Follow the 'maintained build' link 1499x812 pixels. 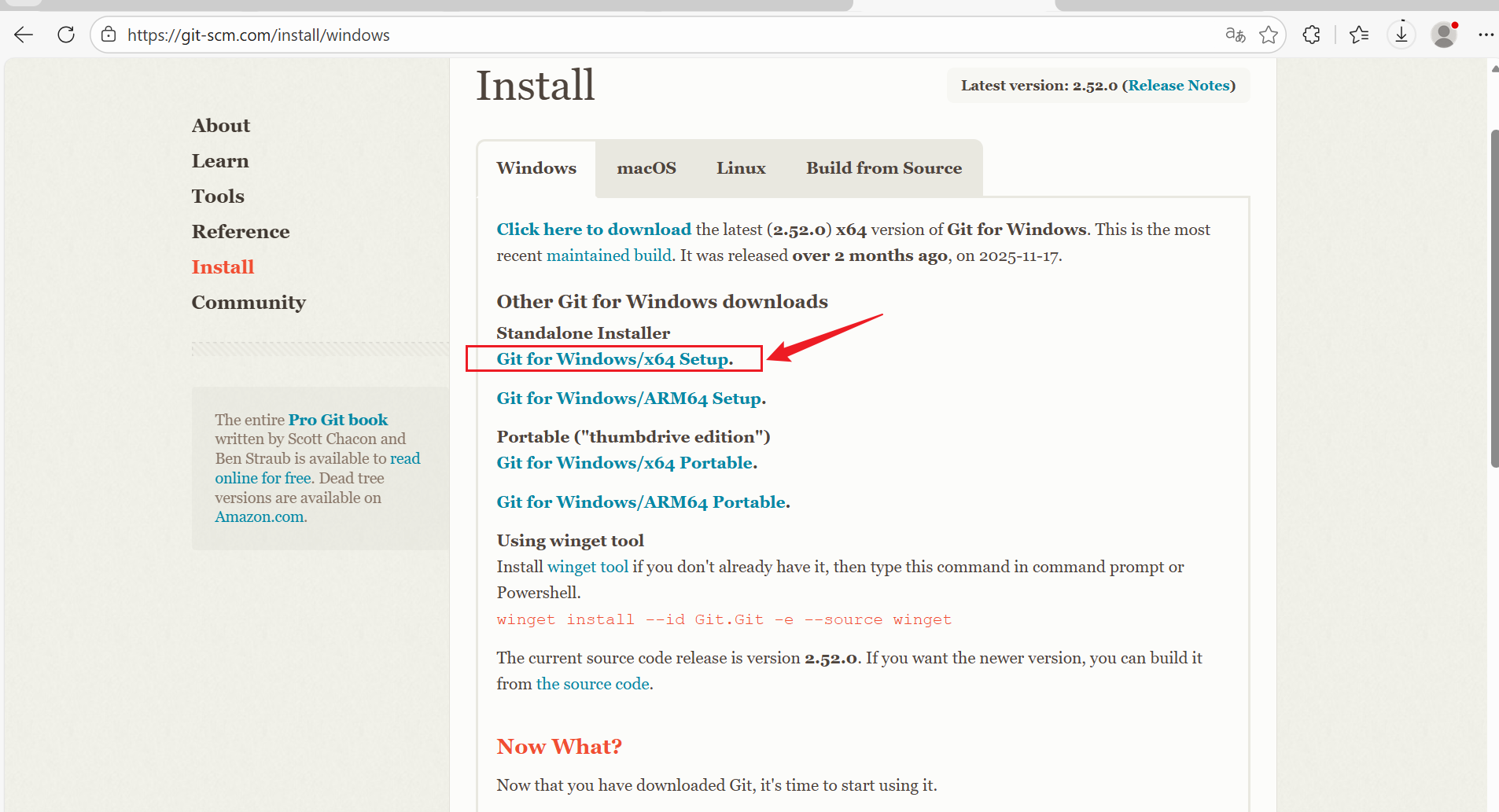tap(609, 255)
